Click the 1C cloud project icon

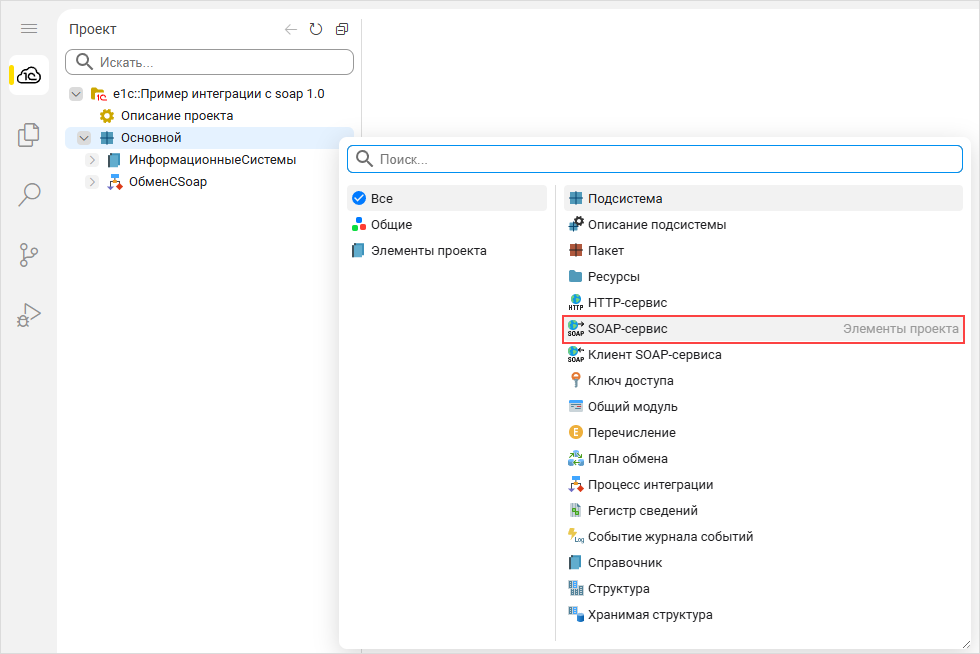pyautogui.click(x=29, y=75)
